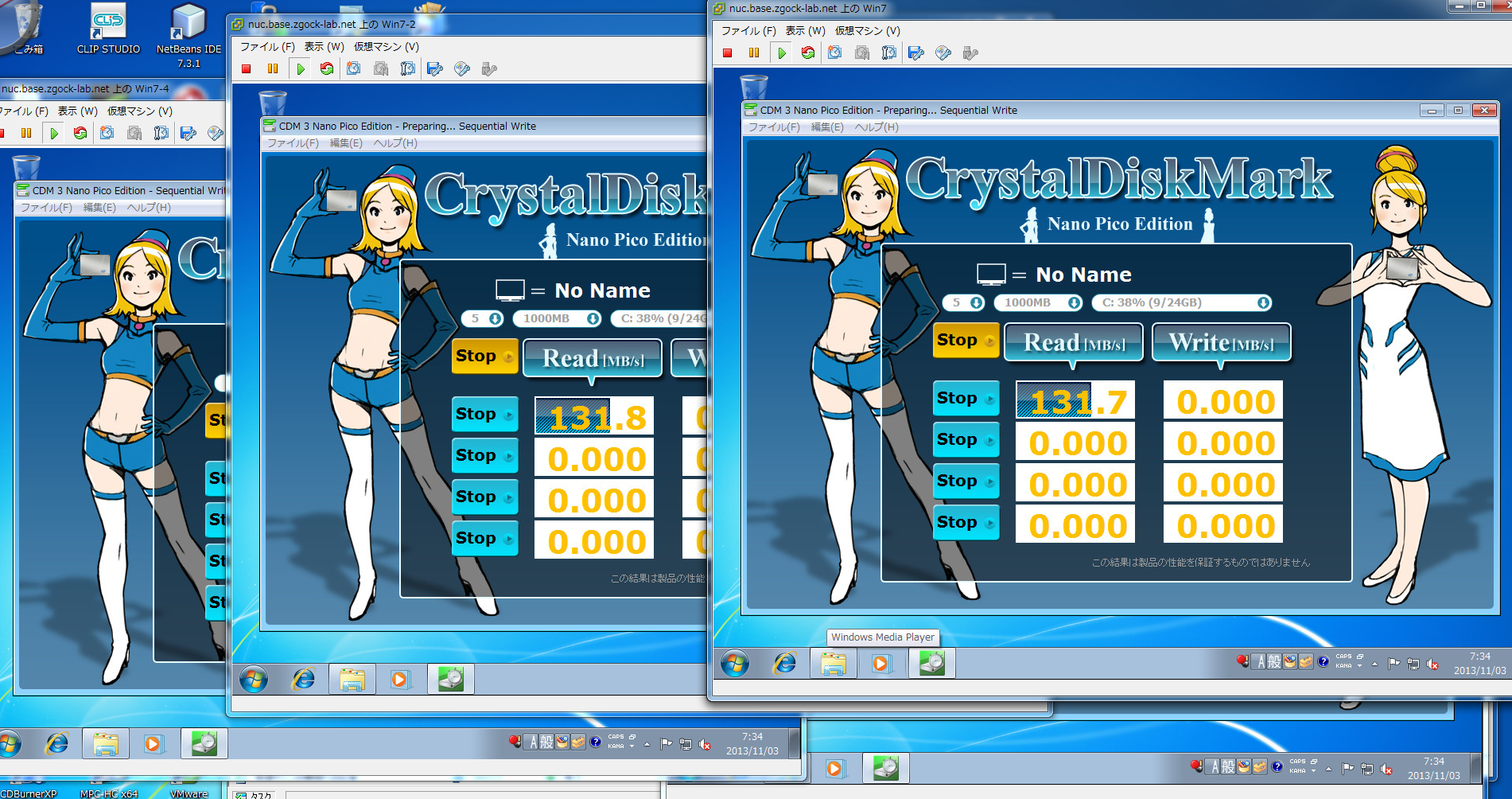The width and height of the screenshot is (1512, 799).
Task: Click the muted volume icon in Win7 tray
Action: pyautogui.click(x=1432, y=664)
